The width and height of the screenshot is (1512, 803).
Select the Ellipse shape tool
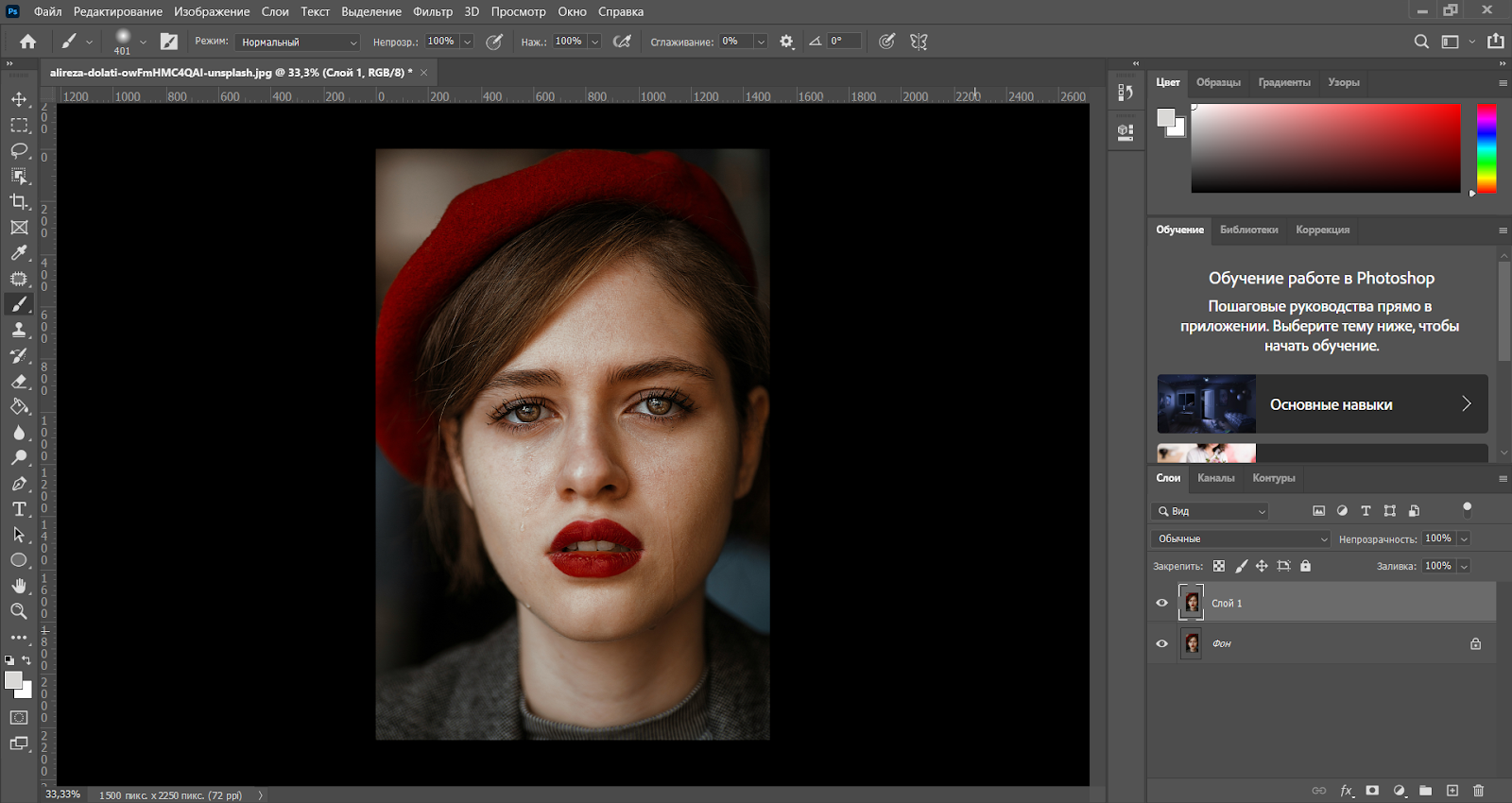coord(19,560)
